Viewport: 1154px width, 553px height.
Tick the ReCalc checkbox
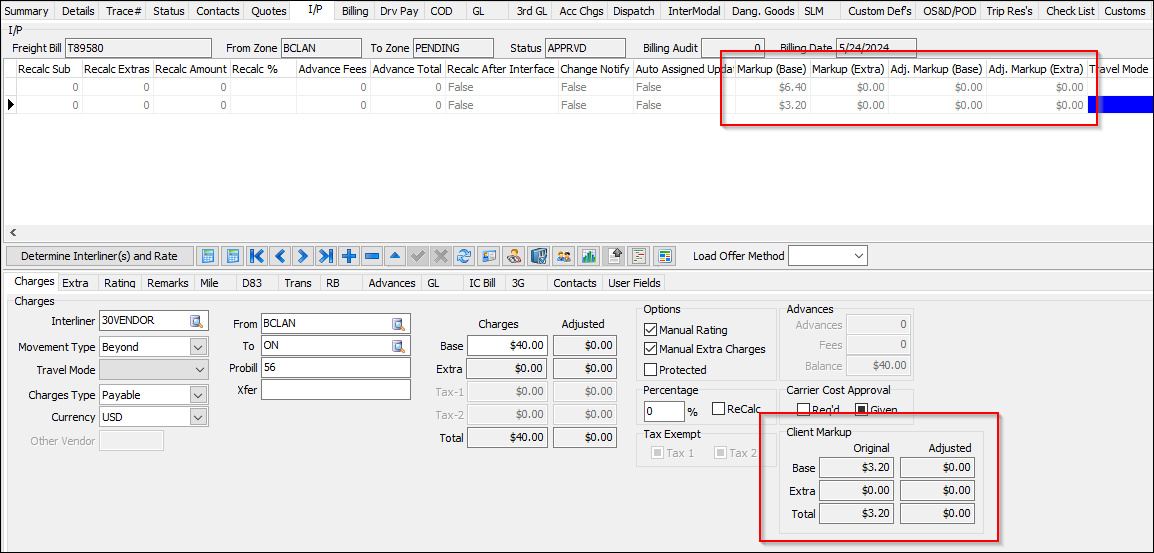point(719,409)
